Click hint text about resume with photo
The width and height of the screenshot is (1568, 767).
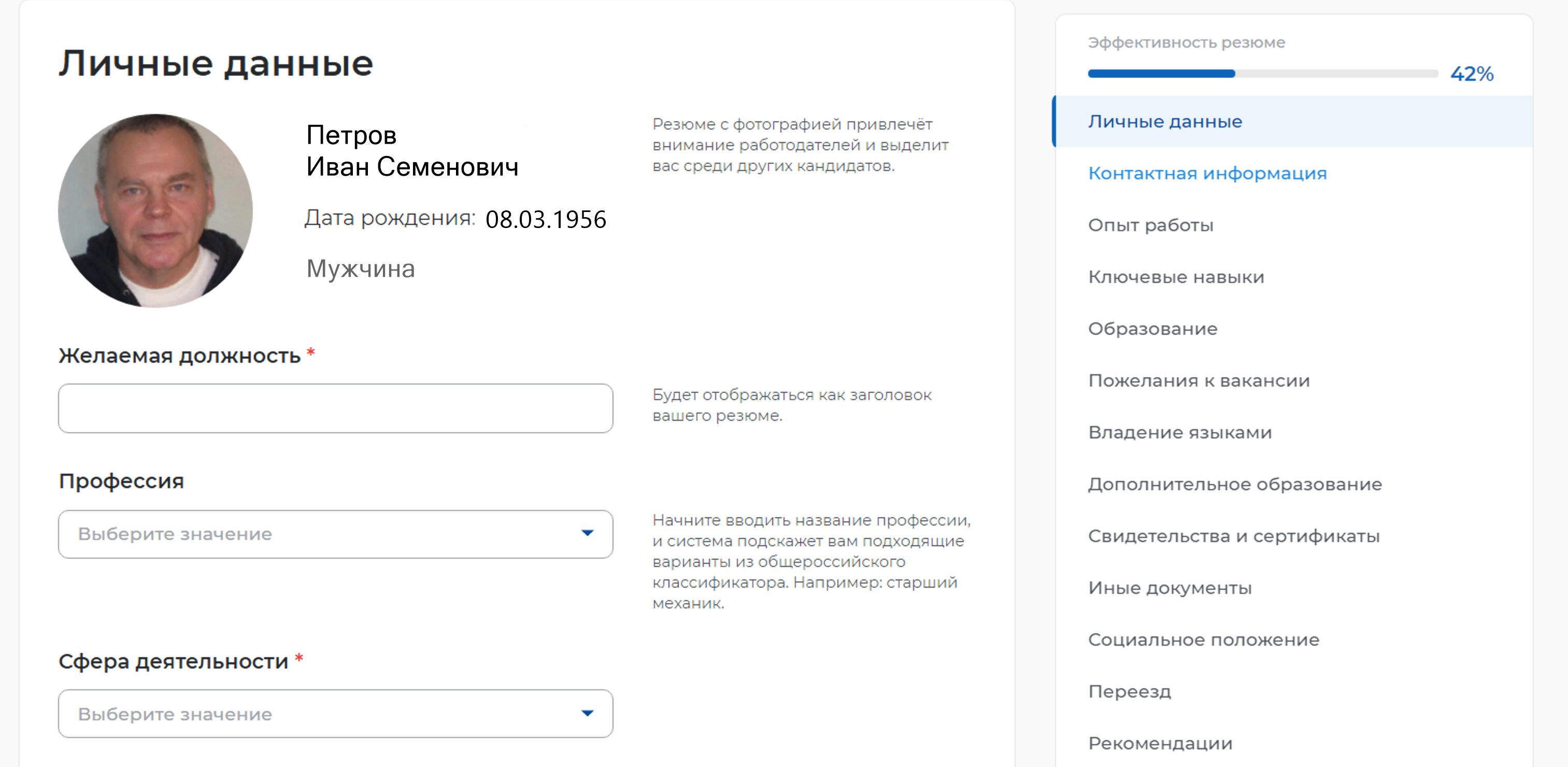tap(801, 145)
